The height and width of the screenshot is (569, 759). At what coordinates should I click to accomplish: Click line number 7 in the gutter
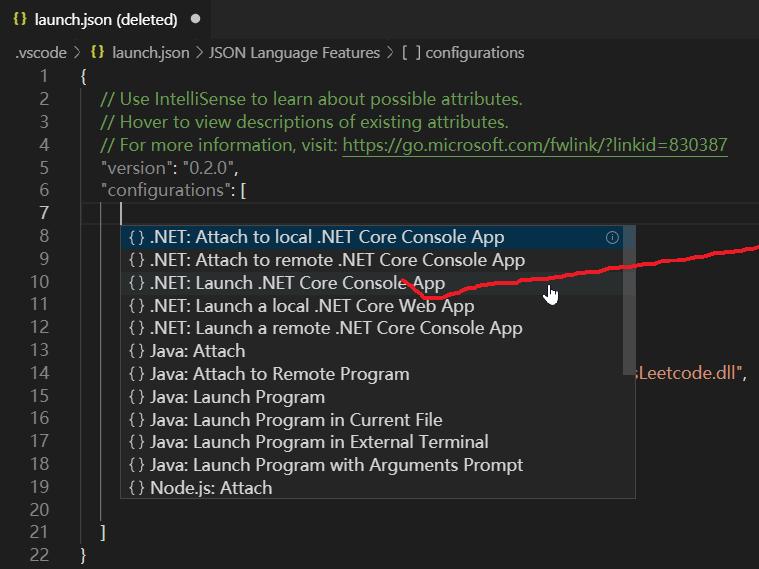click(x=44, y=213)
